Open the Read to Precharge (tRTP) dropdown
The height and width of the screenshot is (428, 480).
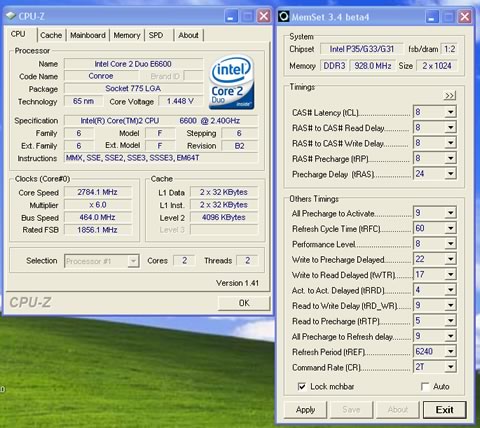click(x=450, y=321)
